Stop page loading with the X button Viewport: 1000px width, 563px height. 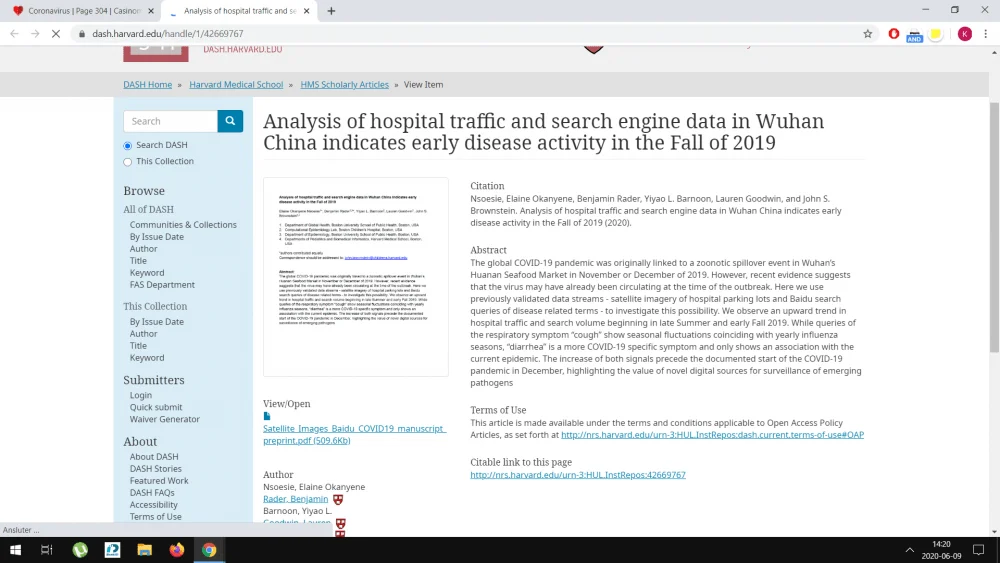click(x=56, y=34)
